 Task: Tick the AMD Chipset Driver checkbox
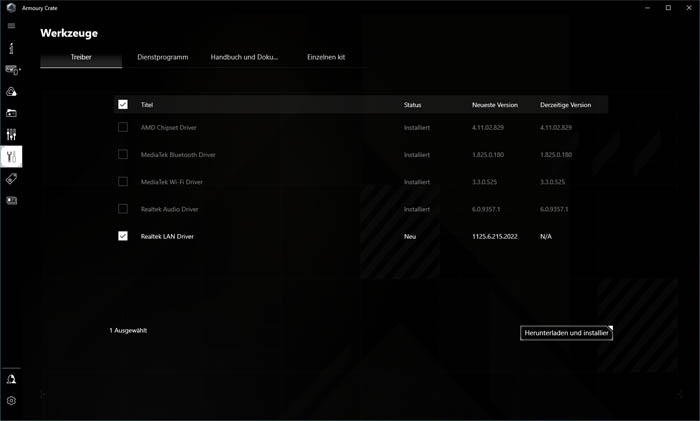point(123,127)
